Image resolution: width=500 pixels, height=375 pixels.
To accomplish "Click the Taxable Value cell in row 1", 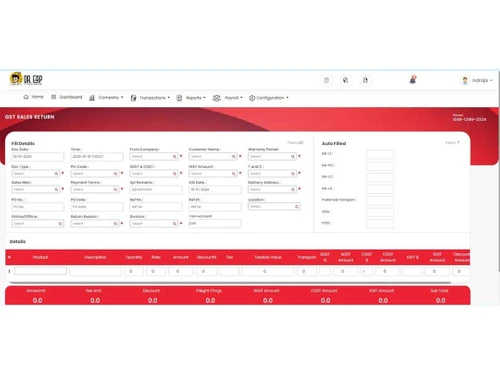I will click(x=268, y=271).
